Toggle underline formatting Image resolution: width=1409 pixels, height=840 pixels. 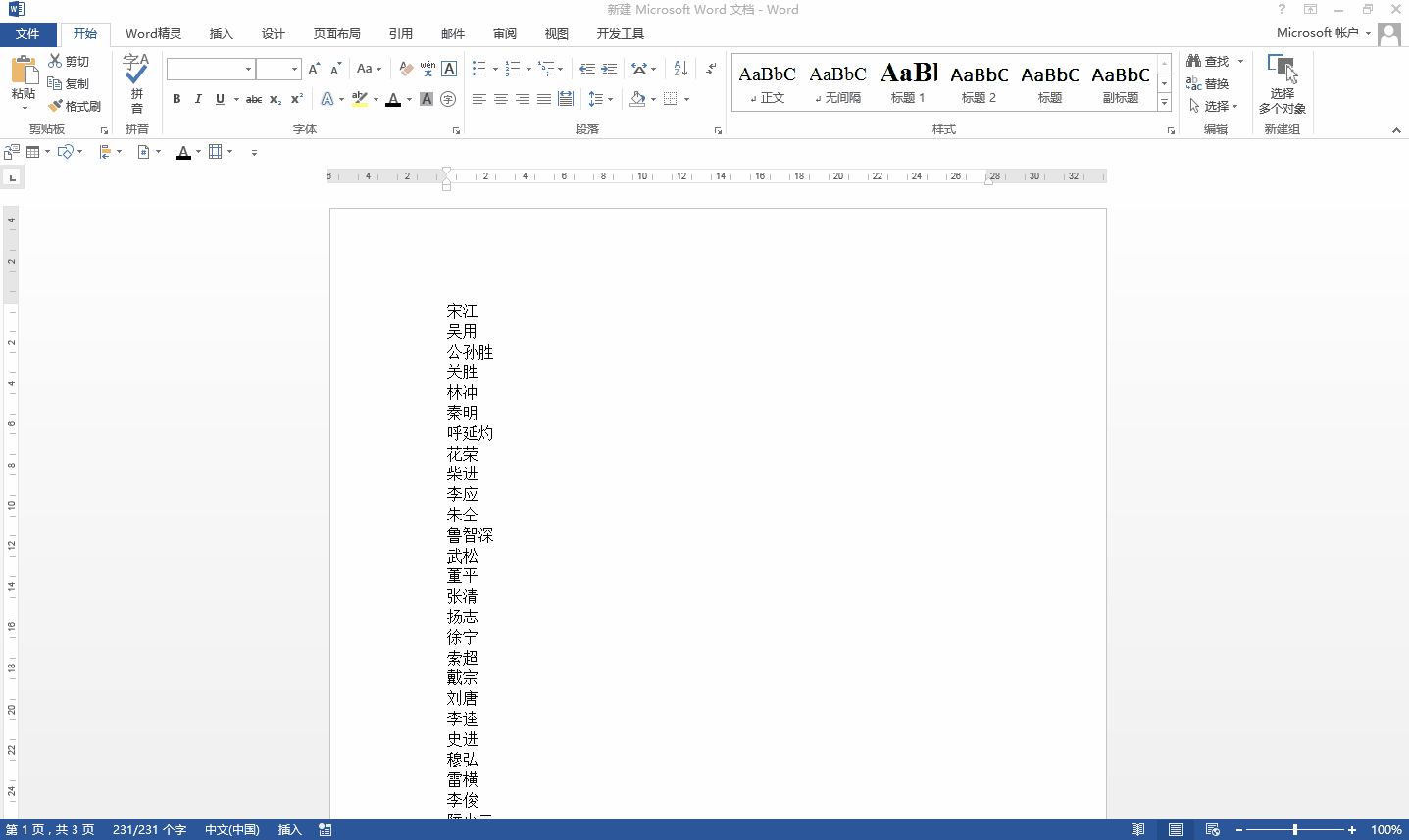[220, 99]
